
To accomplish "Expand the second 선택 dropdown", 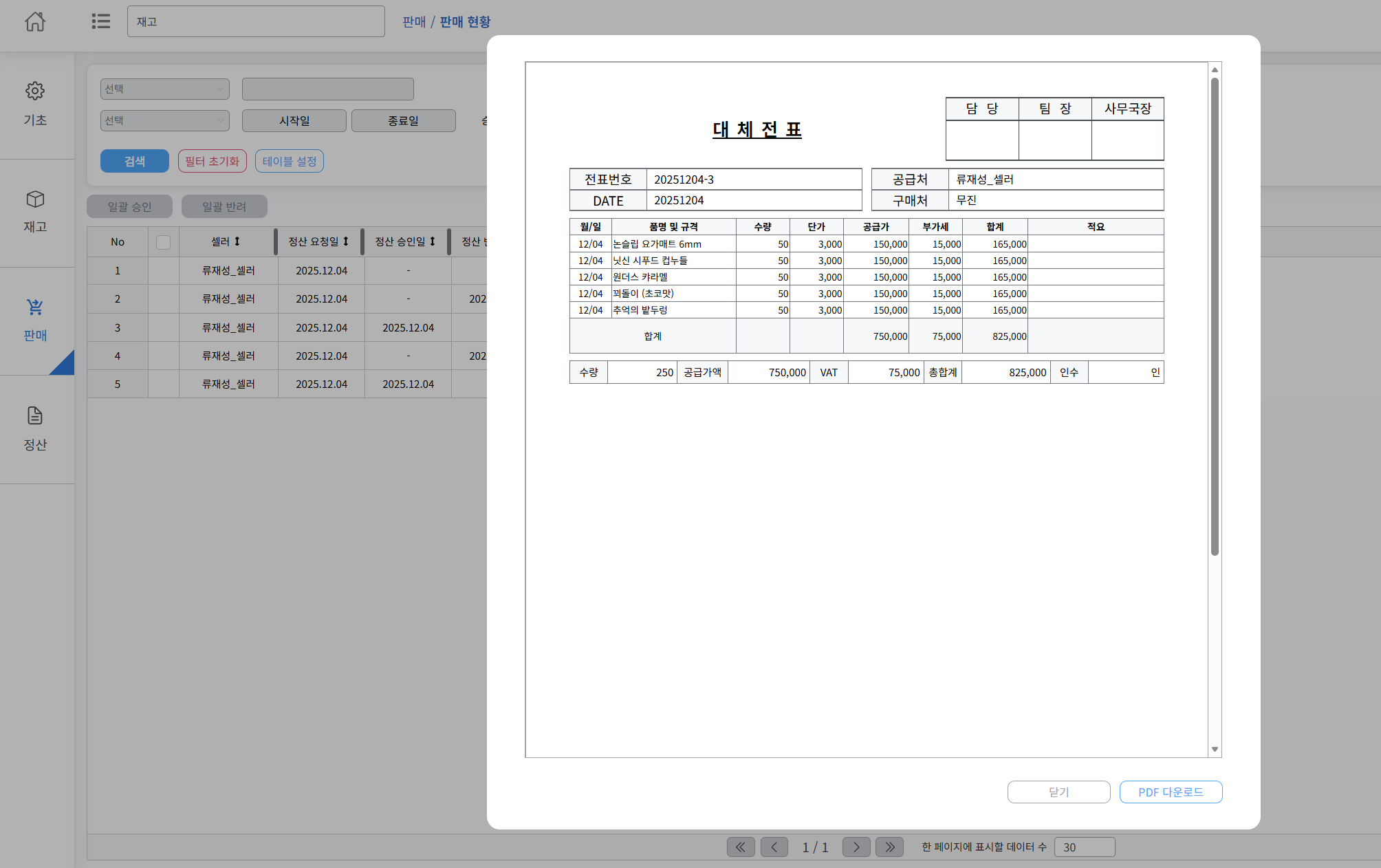I will click(164, 120).
